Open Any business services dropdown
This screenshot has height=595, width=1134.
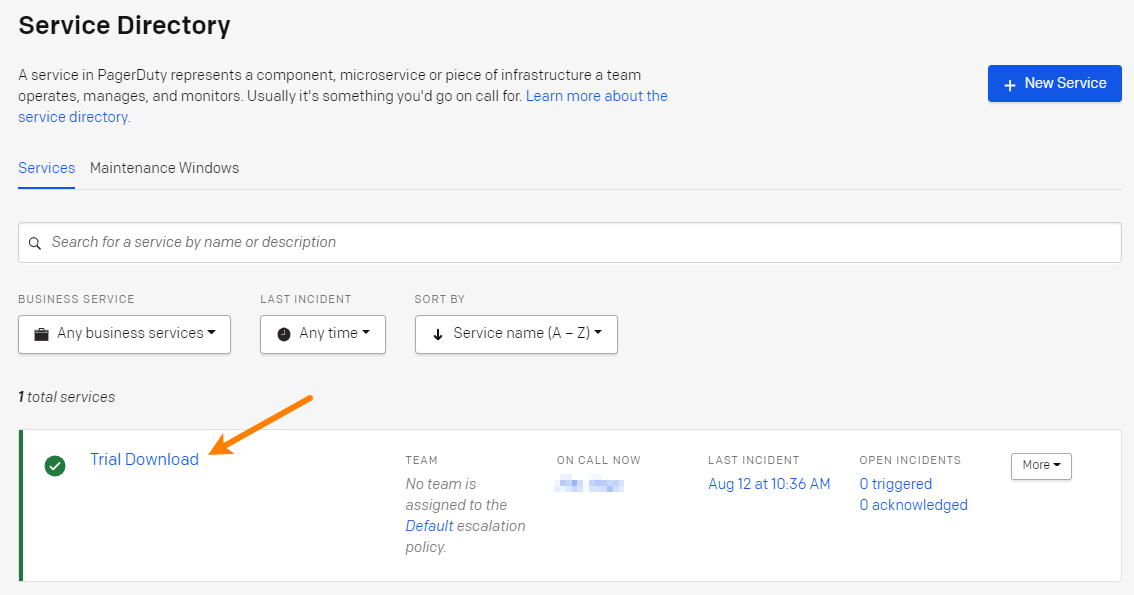(x=124, y=334)
